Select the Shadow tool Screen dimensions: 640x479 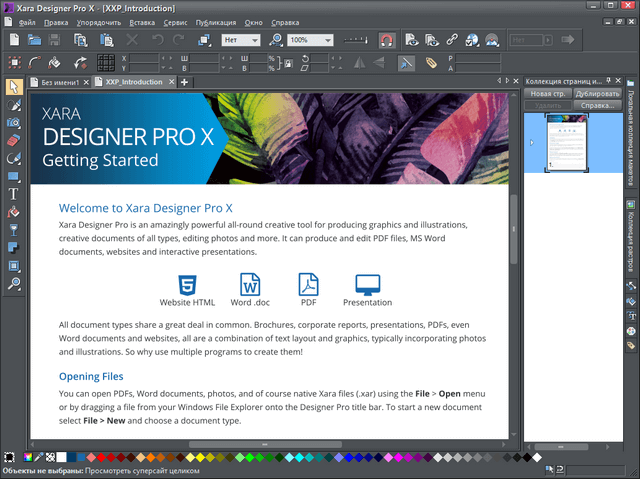pos(14,247)
